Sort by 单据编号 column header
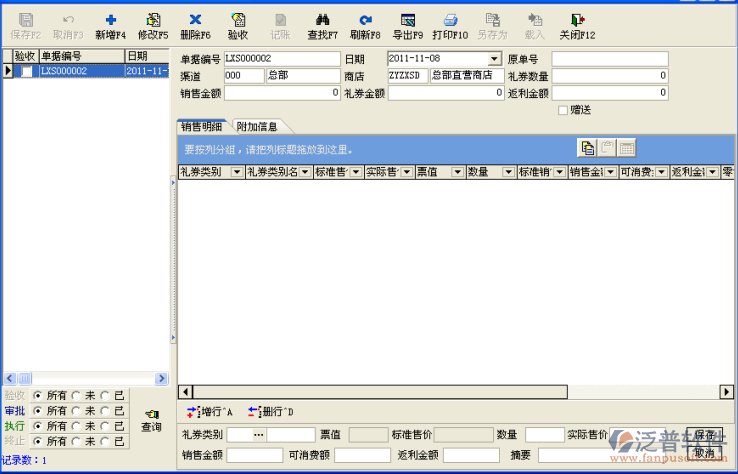Image resolution: width=738 pixels, height=474 pixels. (x=82, y=56)
